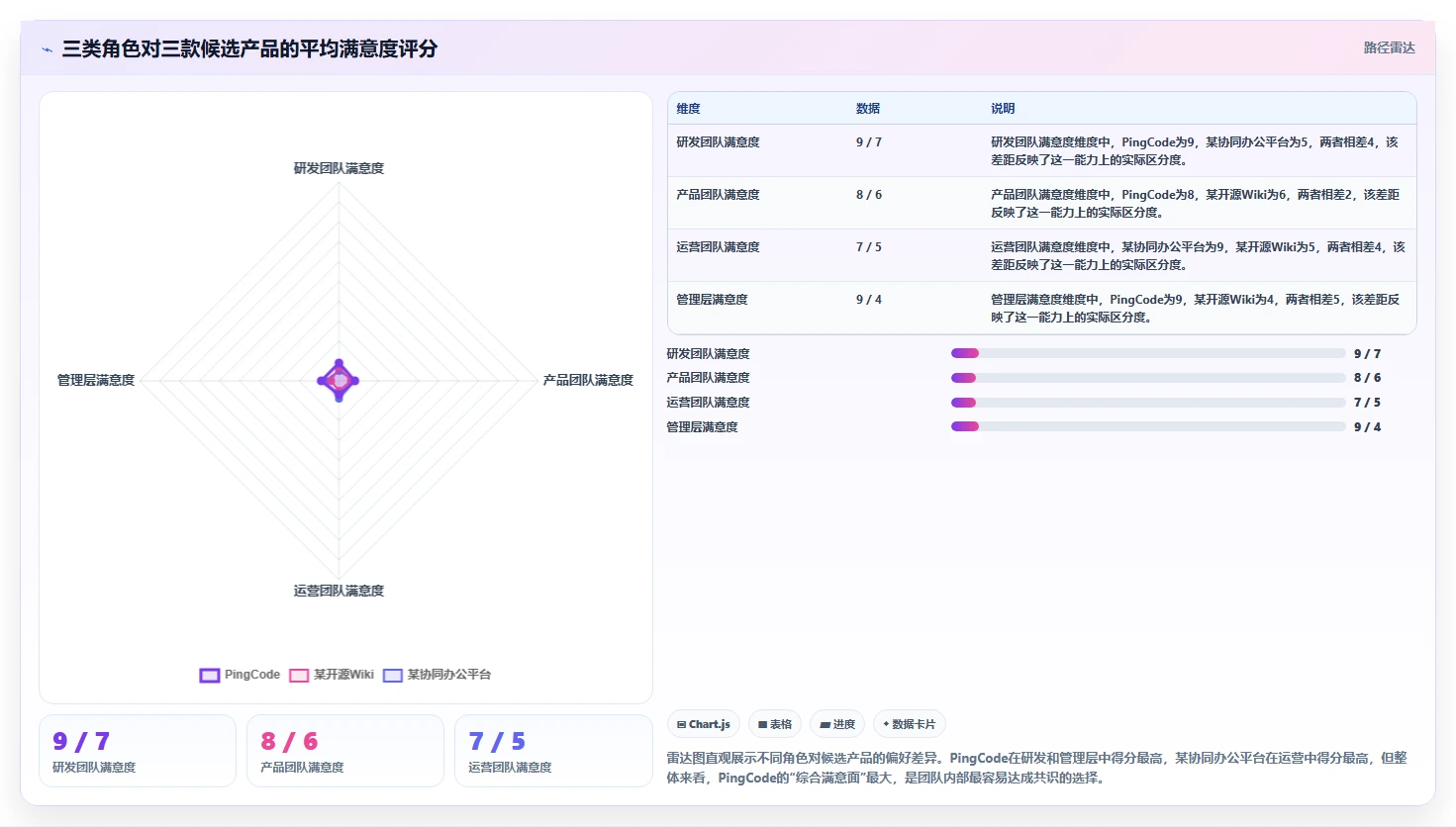Open the 9 / 7 研发团队满意度 card
This screenshot has width=1456, height=827.
pos(138,751)
